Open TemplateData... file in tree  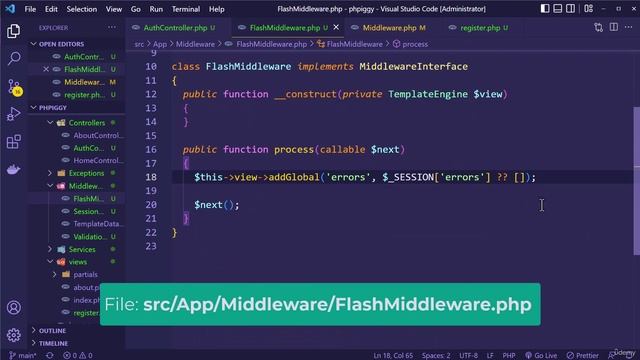pyautogui.click(x=97, y=224)
